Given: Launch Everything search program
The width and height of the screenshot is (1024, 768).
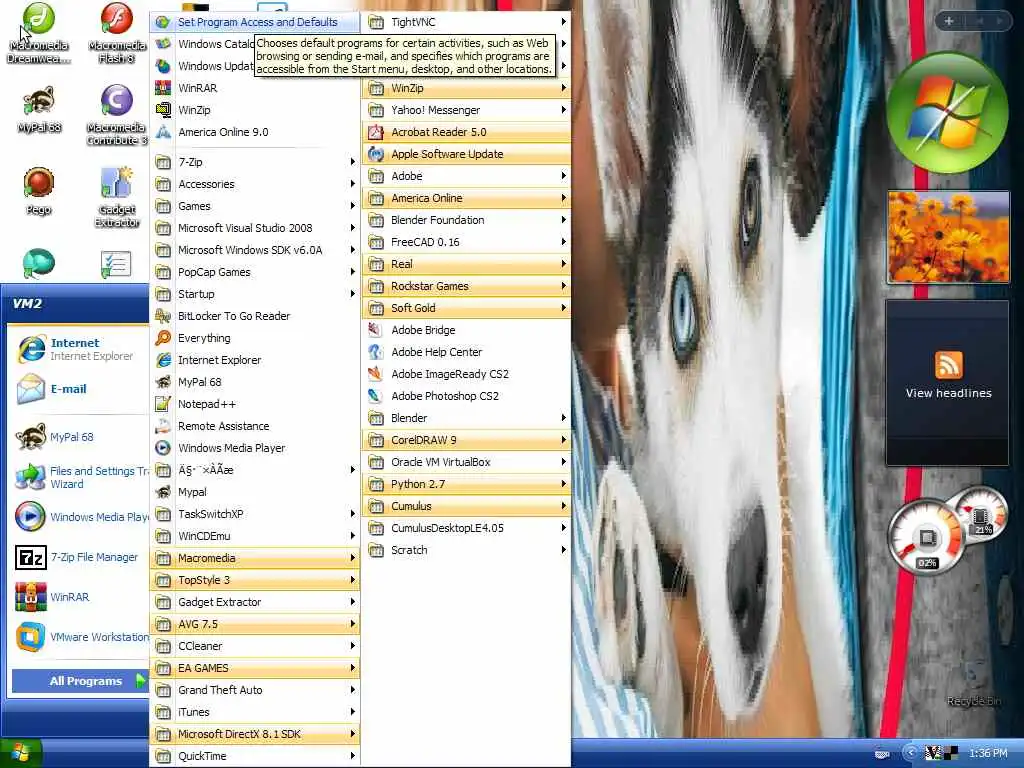Looking at the screenshot, I should click(x=255, y=338).
